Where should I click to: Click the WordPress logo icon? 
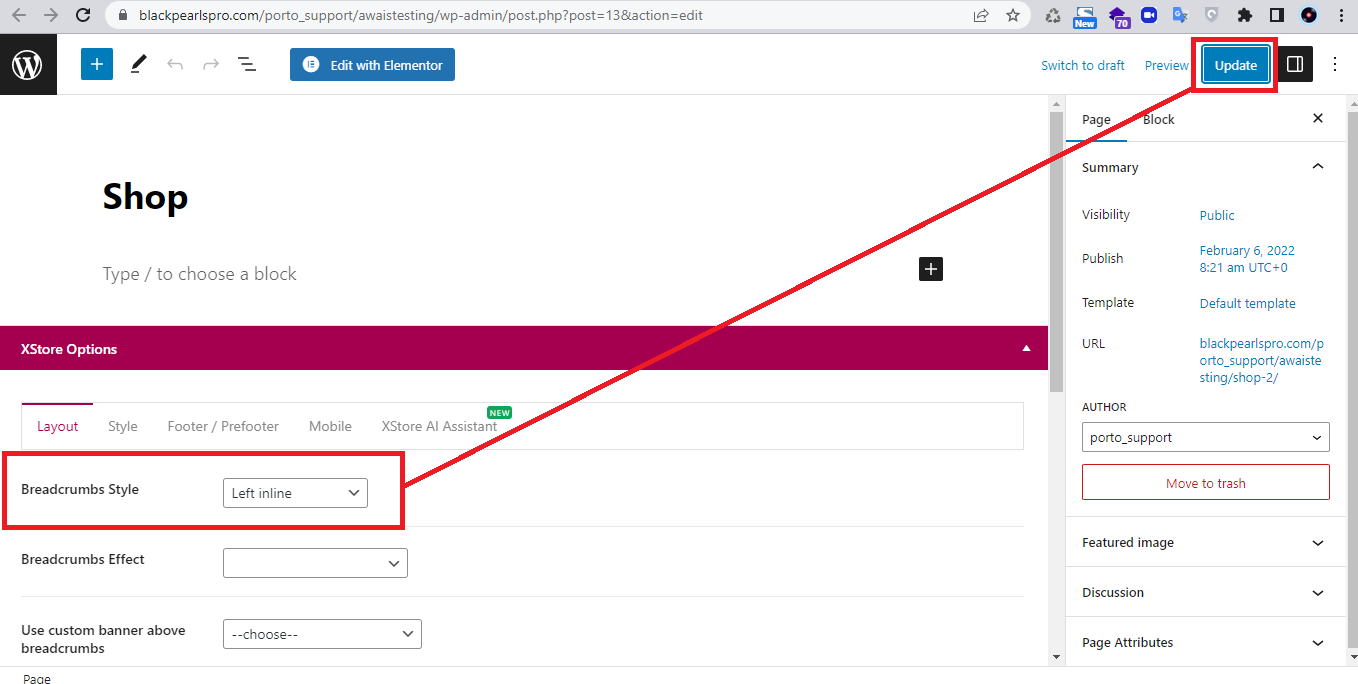[28, 65]
